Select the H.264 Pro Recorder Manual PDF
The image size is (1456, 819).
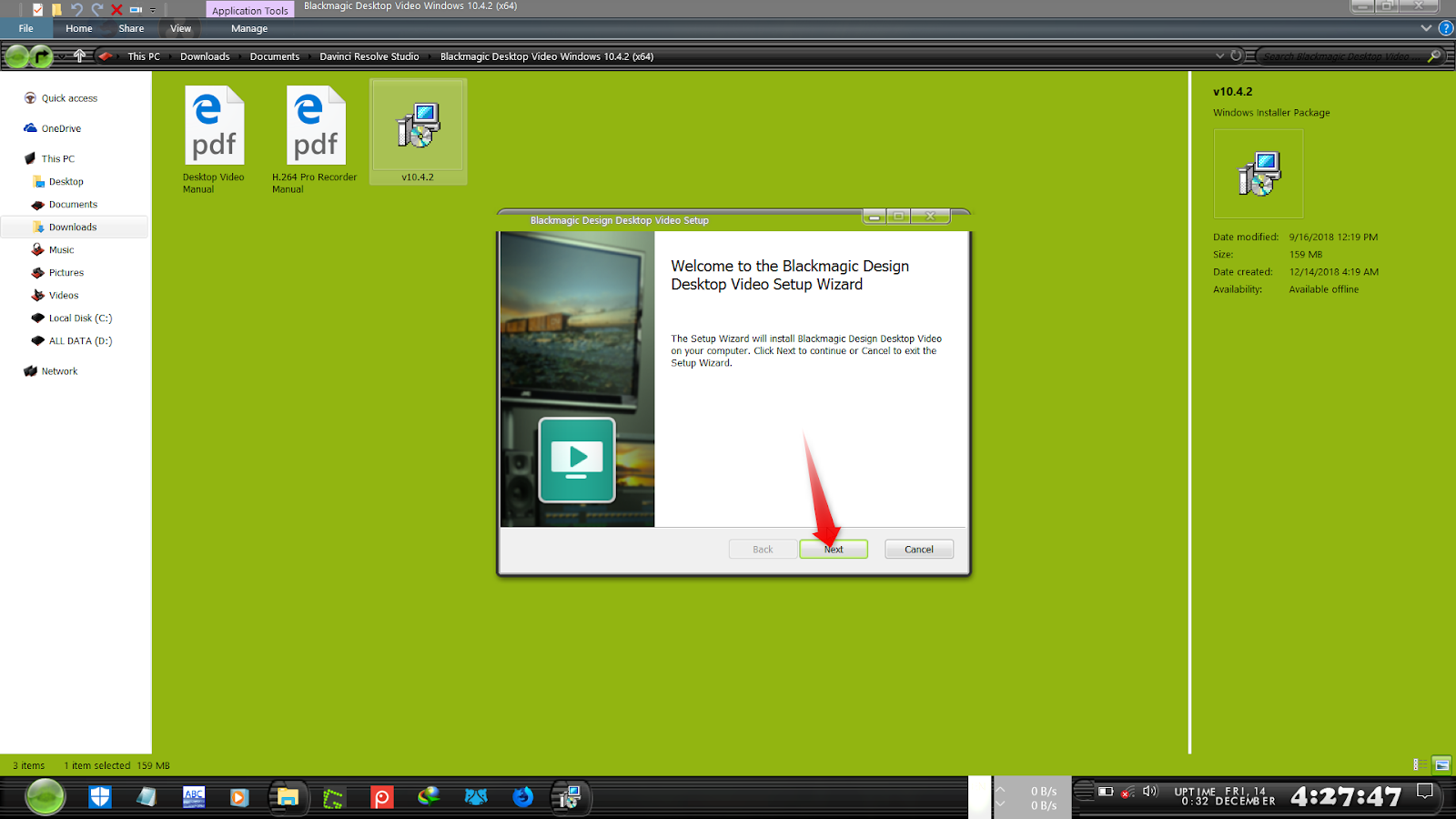point(315,139)
